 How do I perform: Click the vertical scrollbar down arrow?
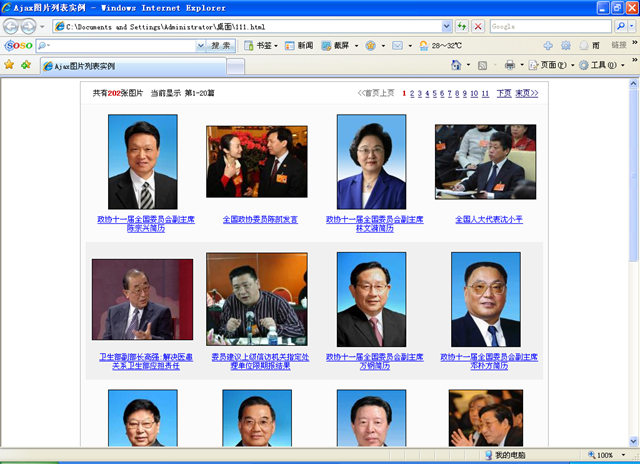[x=633, y=441]
